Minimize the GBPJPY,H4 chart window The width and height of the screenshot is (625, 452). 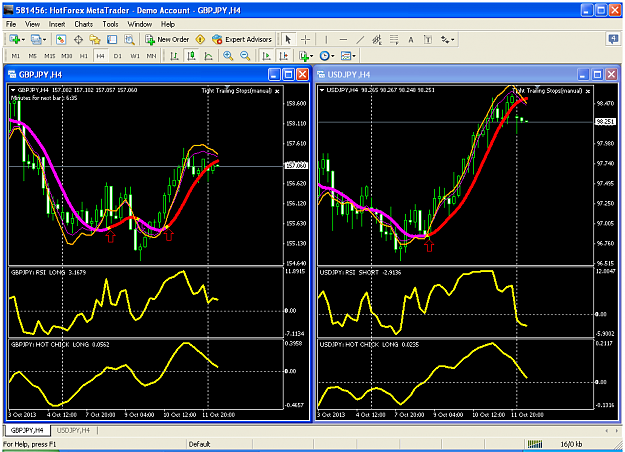274,75
